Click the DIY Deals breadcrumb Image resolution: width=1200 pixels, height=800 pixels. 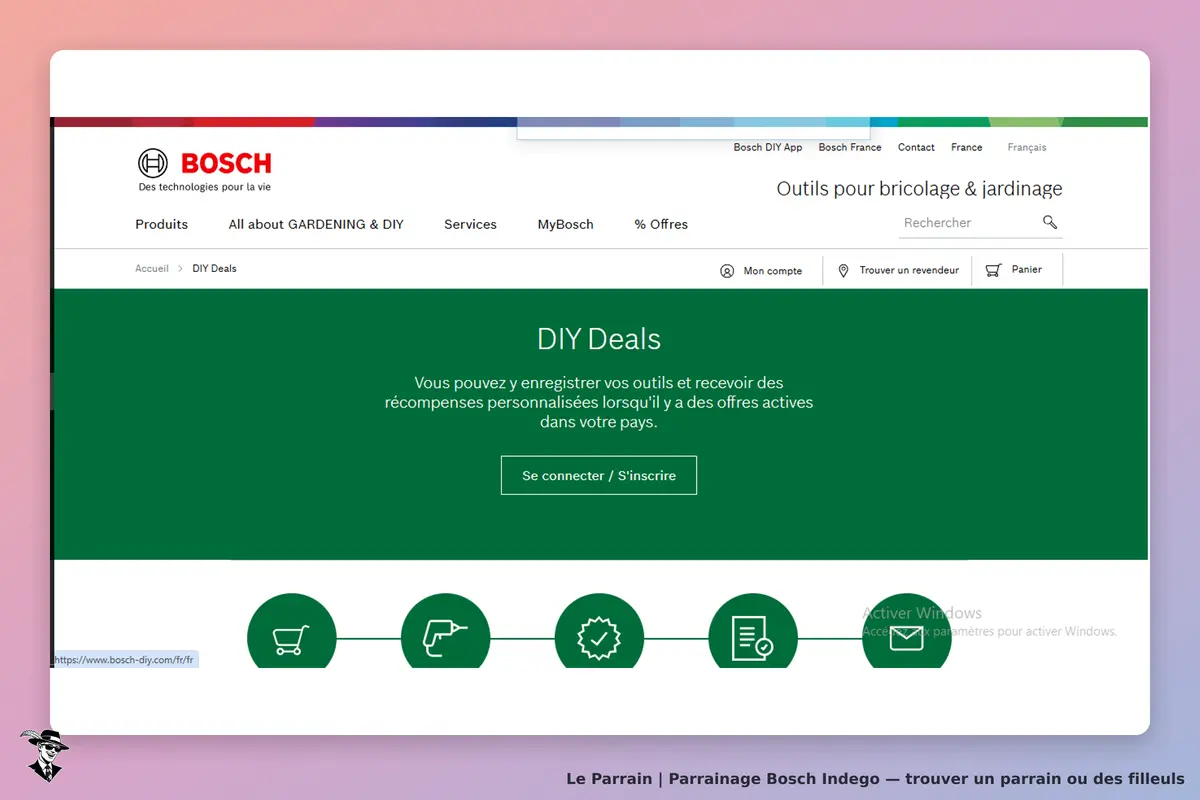click(x=214, y=268)
